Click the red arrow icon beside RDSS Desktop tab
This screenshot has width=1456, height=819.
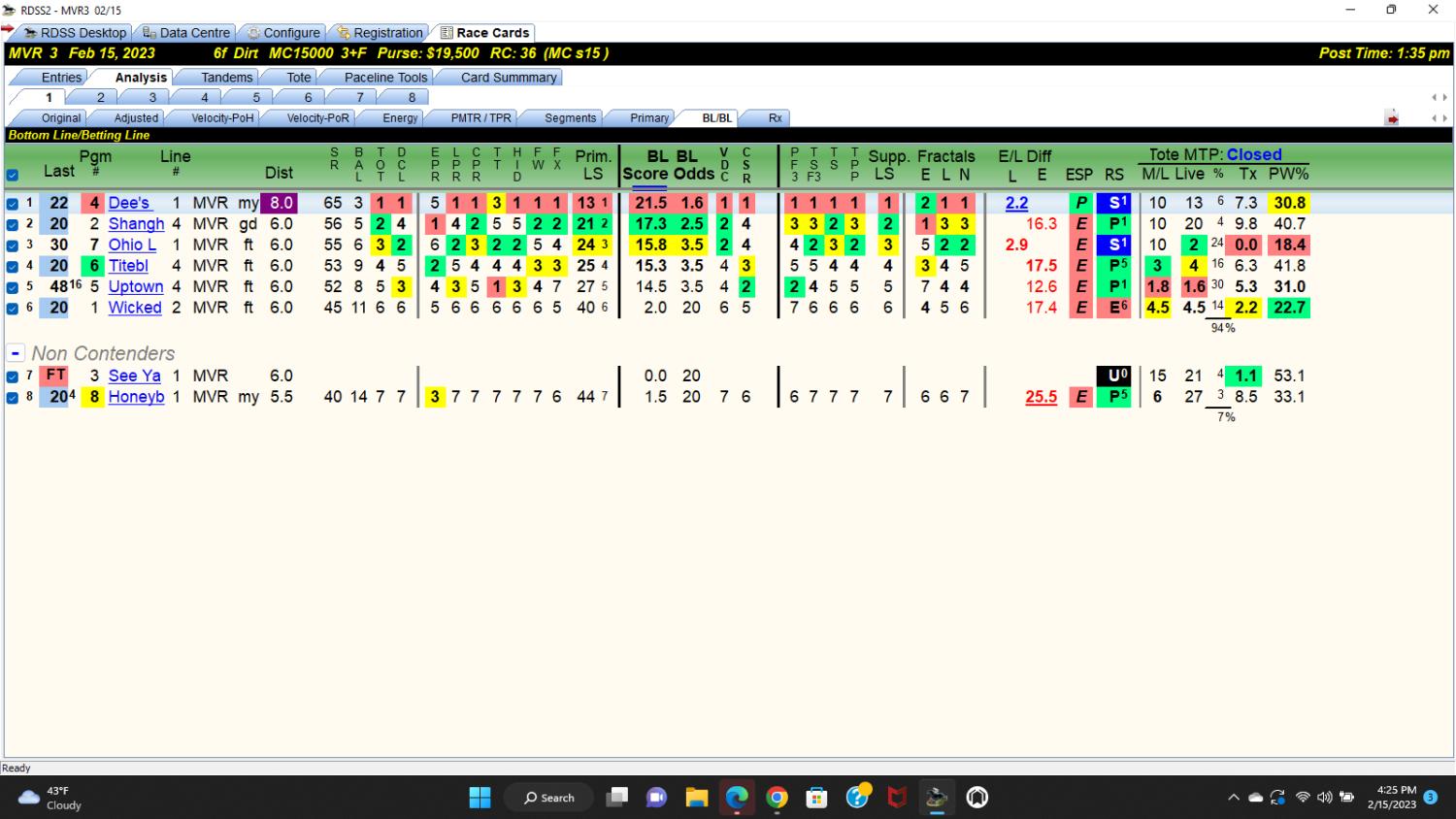8,30
